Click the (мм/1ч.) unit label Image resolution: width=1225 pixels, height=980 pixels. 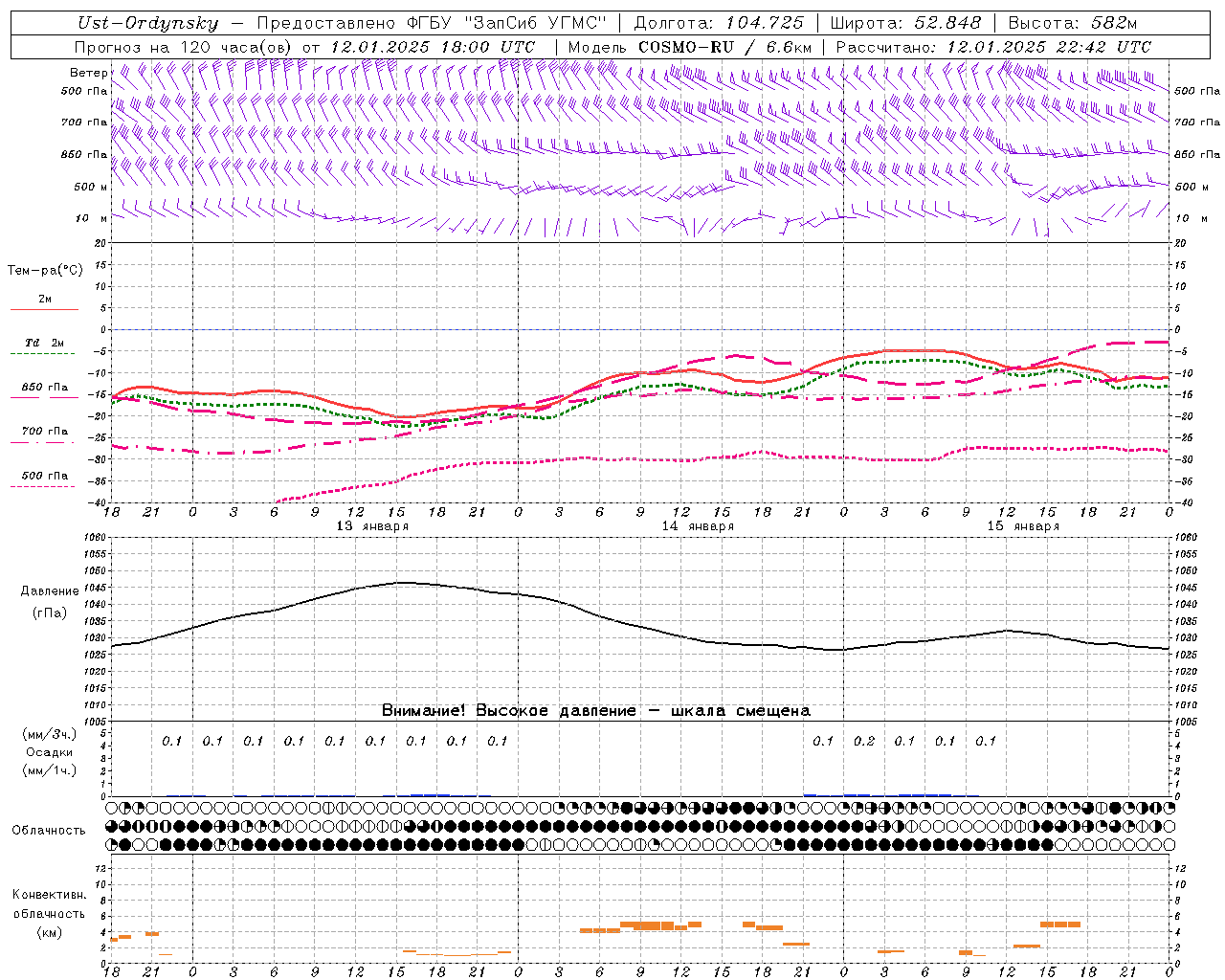click(x=50, y=770)
